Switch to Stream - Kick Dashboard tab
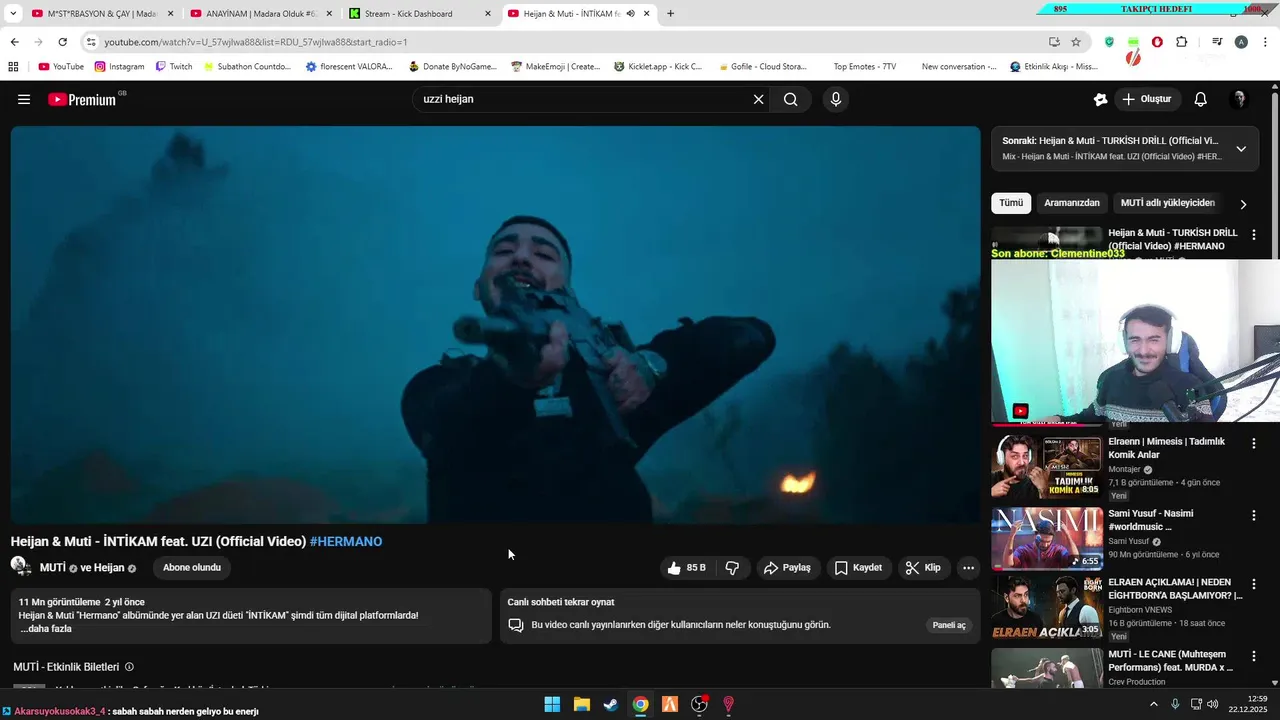Viewport: 1280px width, 720px height. click(420, 13)
